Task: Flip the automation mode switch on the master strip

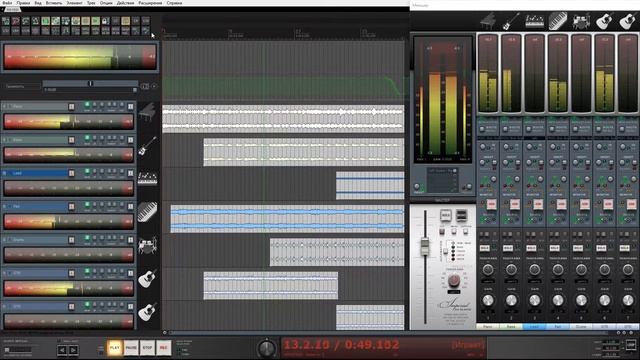Action: (446, 251)
